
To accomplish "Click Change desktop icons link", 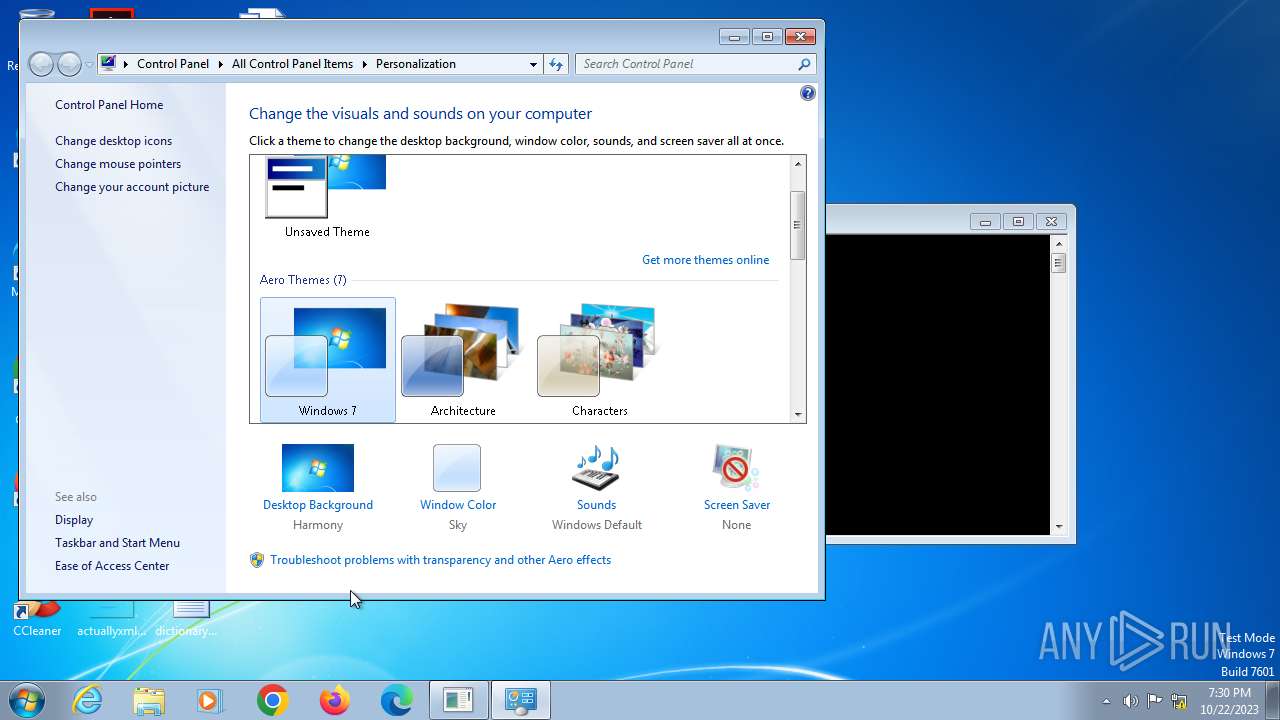I will (x=114, y=141).
